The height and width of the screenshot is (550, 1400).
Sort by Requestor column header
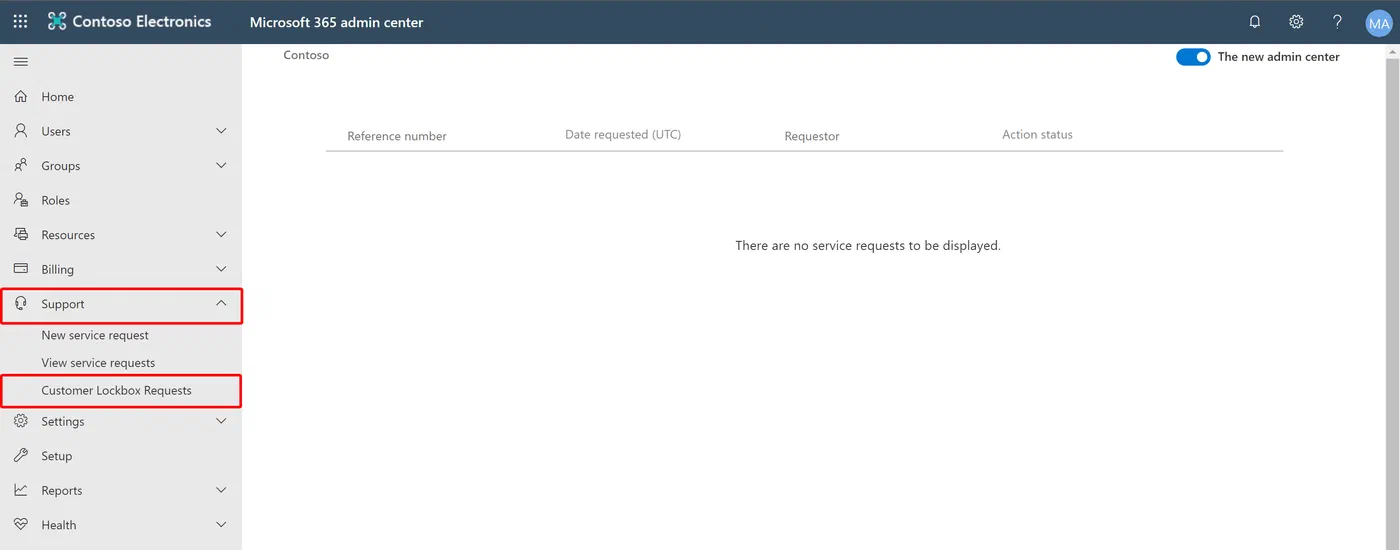[x=812, y=136]
